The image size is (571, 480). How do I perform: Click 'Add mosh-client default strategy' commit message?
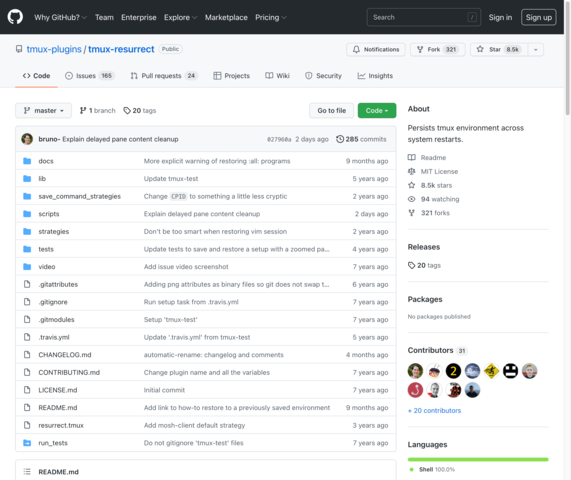coord(194,425)
